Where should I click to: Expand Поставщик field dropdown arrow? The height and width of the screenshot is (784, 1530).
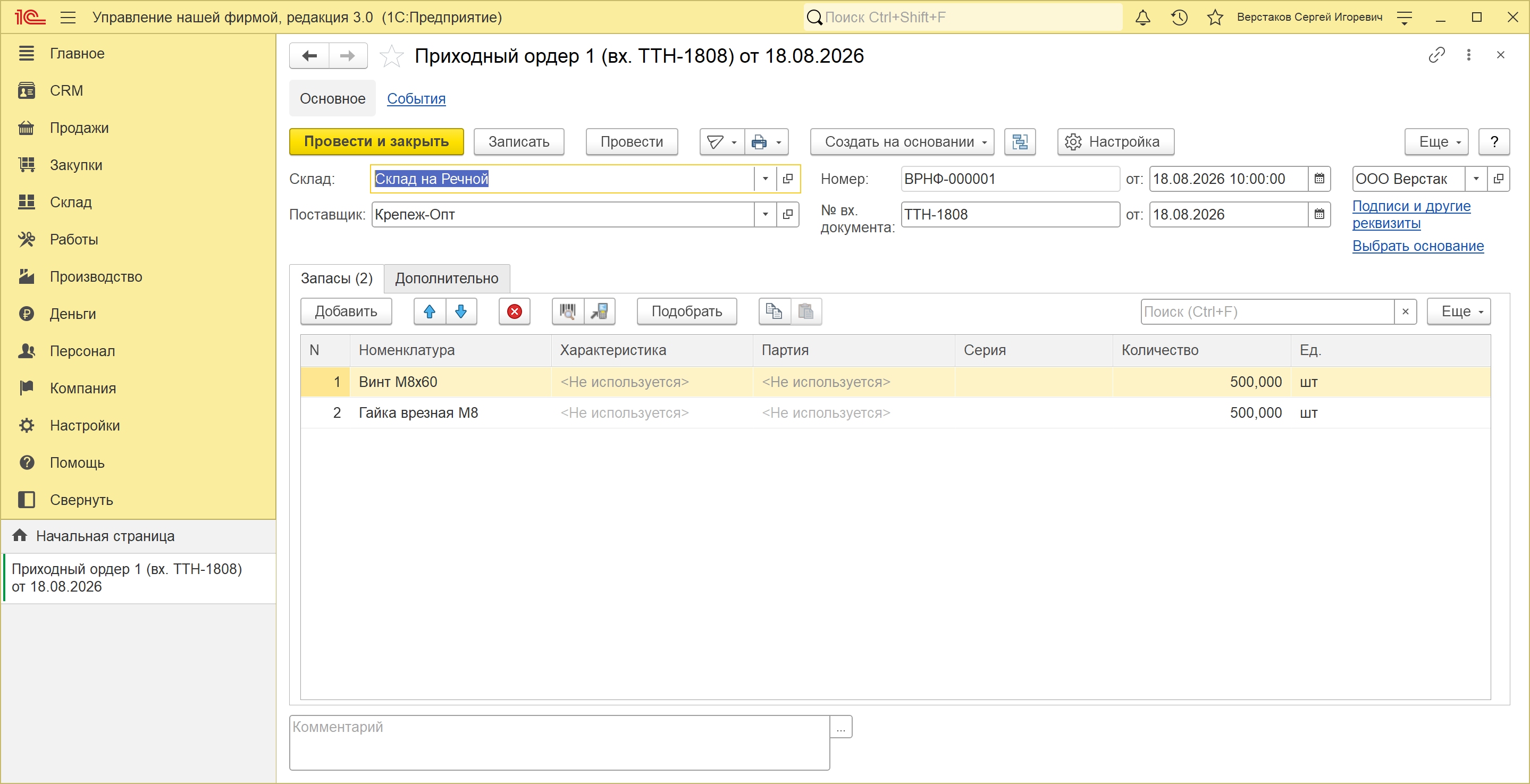[765, 214]
